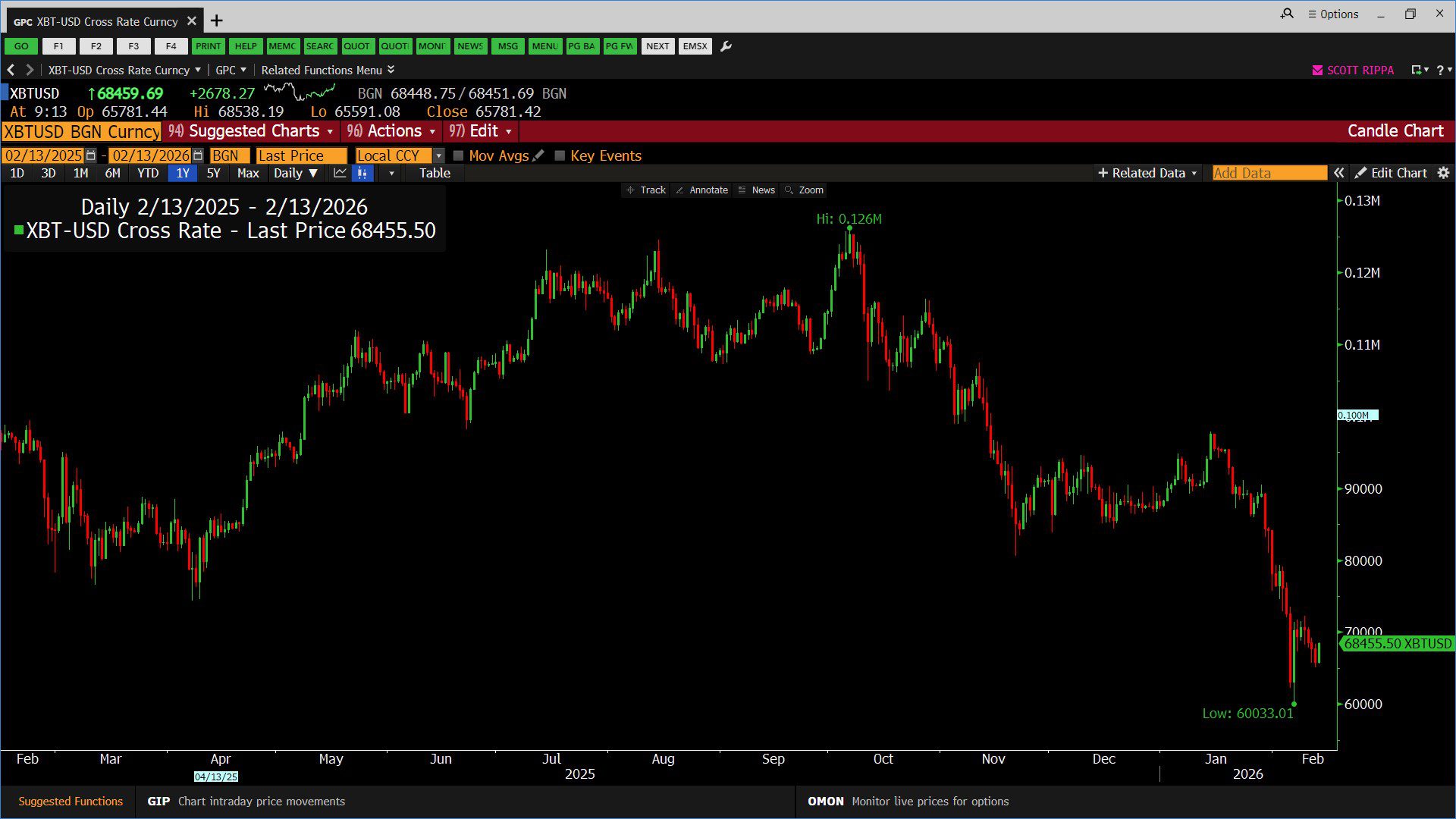Open the GPC function dropdown
1456x819 pixels.
click(x=231, y=70)
